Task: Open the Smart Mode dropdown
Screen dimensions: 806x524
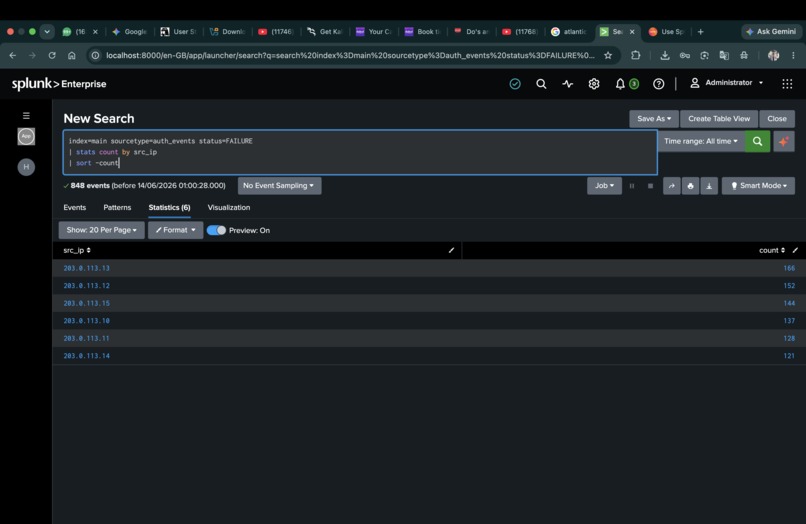Action: click(x=758, y=186)
